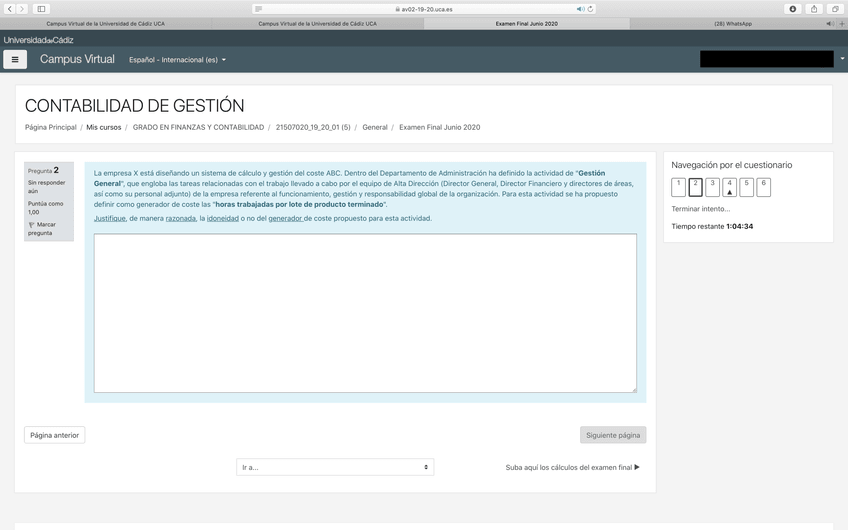Open 21507020_19_20_01 (5) course breadcrumb
The width and height of the screenshot is (848, 530).
click(313, 127)
